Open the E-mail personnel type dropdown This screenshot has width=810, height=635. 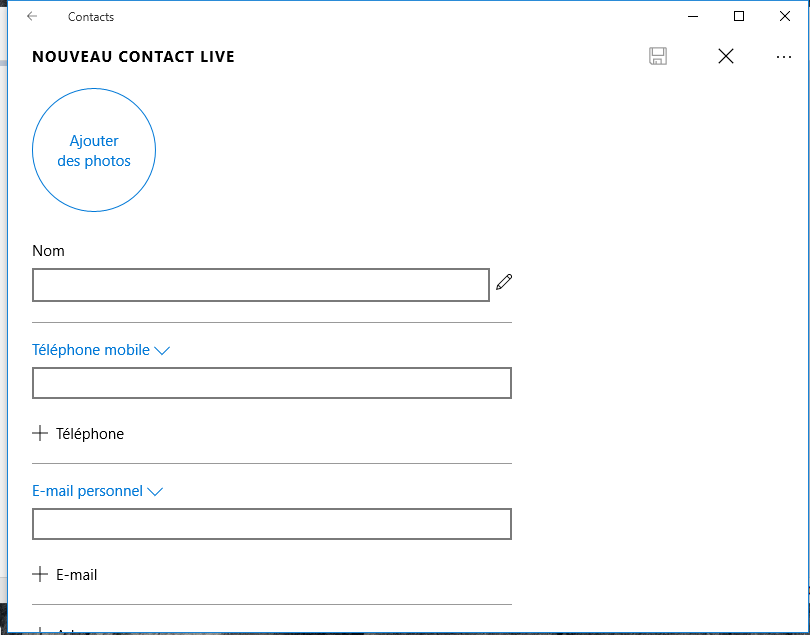[98, 491]
